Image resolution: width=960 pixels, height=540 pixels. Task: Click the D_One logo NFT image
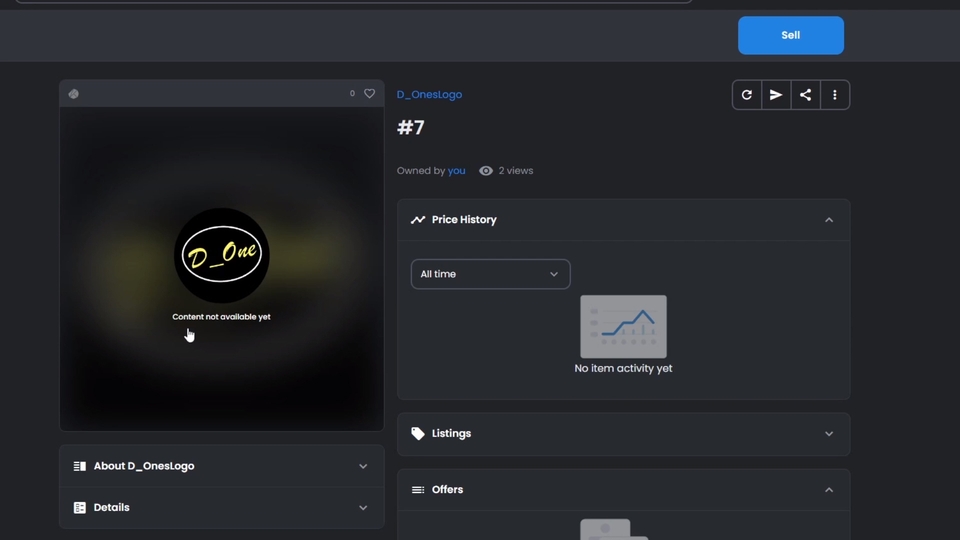[222, 255]
